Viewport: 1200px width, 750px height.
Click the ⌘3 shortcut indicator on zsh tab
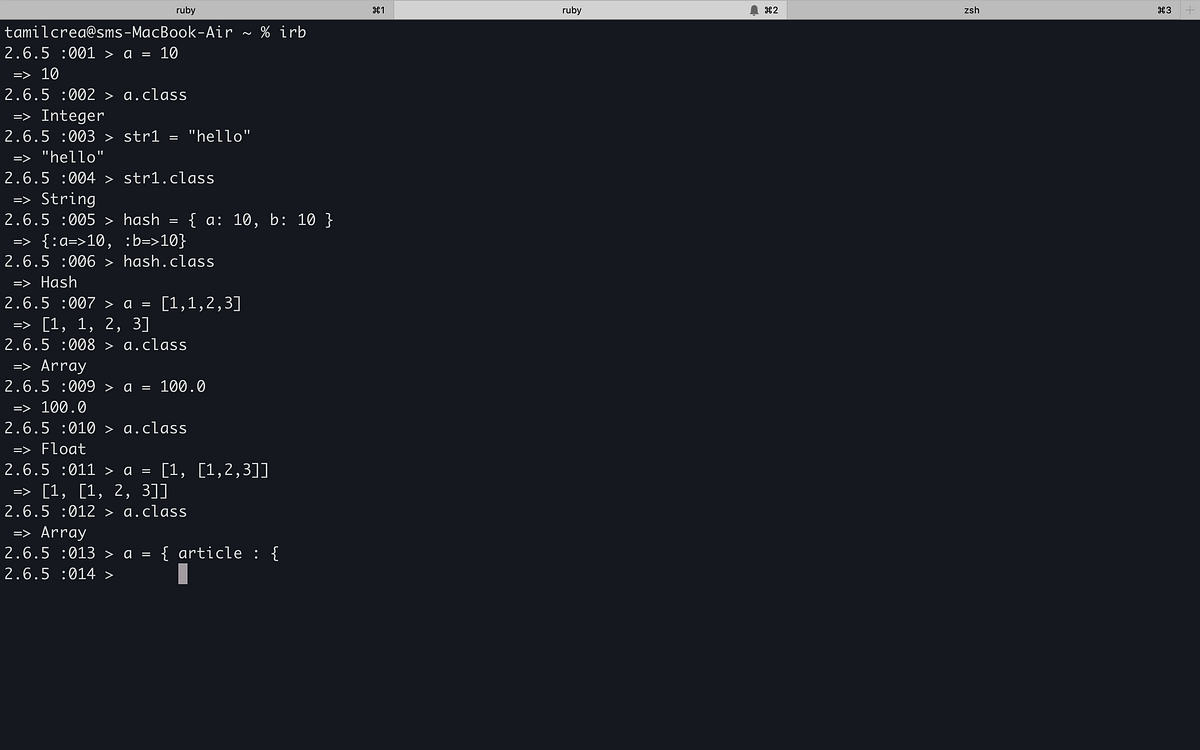click(1163, 10)
